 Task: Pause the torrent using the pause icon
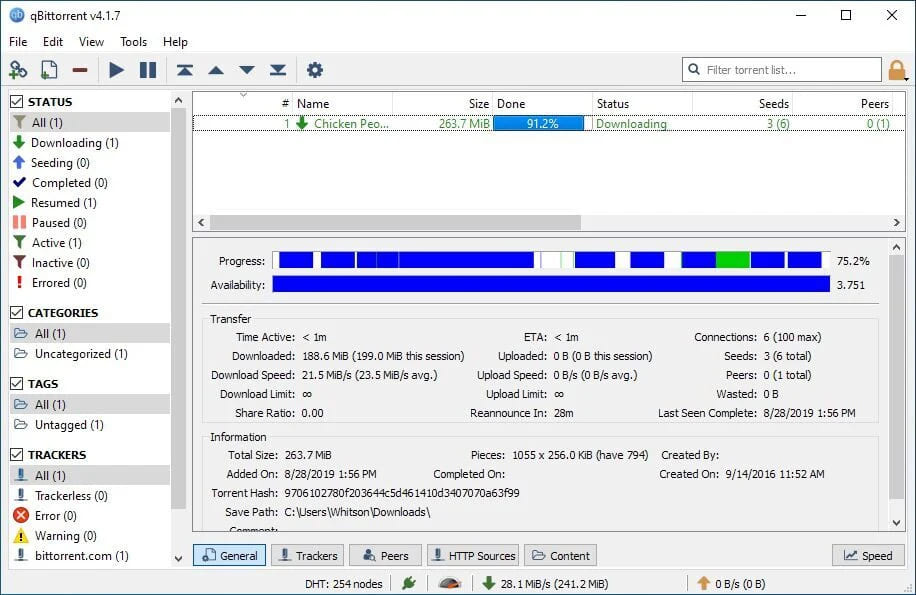(148, 70)
